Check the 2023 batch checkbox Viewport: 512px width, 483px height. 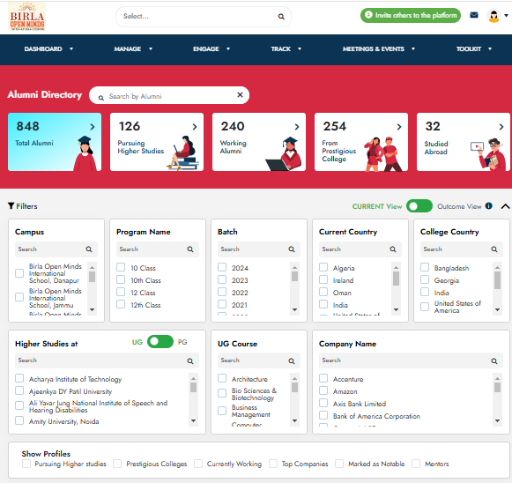tap(222, 280)
